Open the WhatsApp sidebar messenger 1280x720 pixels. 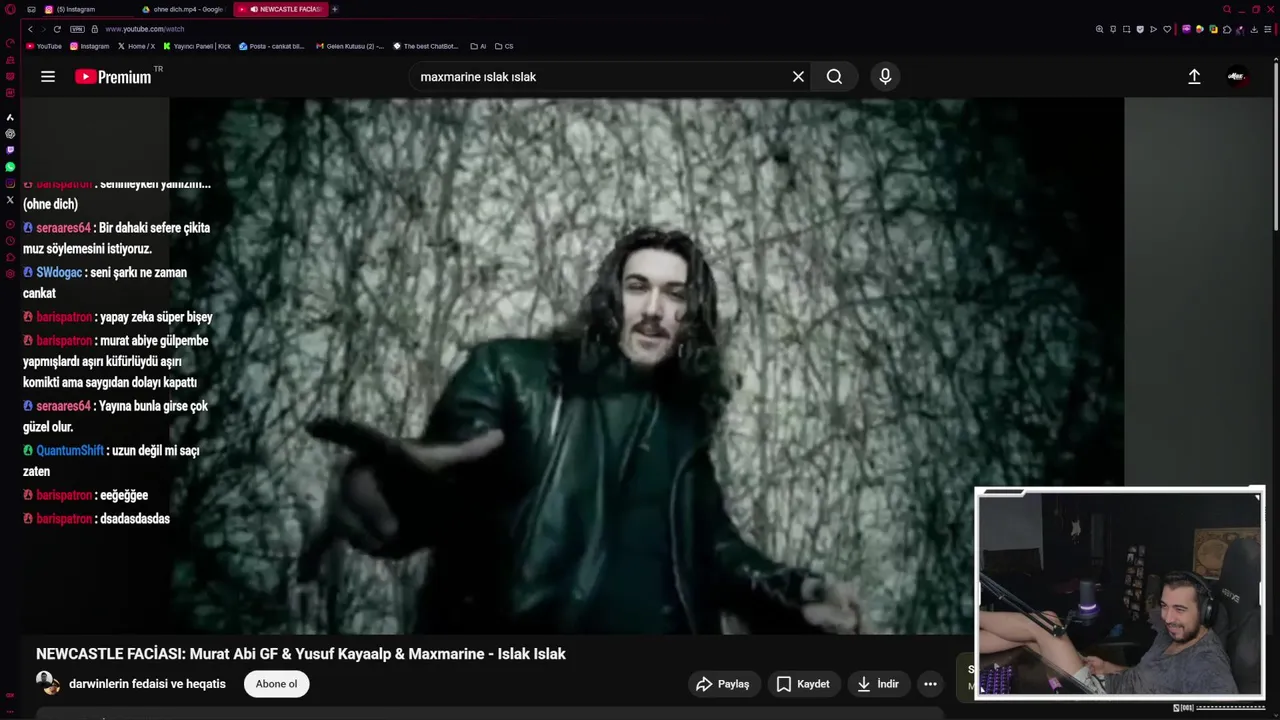point(10,167)
